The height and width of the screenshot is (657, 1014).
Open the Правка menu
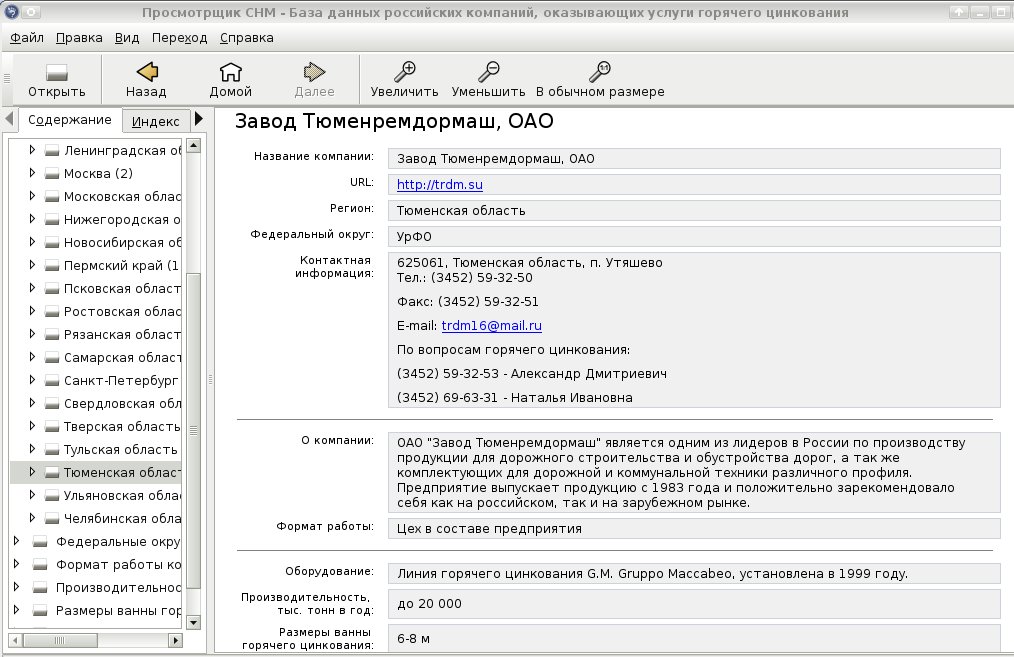click(x=79, y=38)
